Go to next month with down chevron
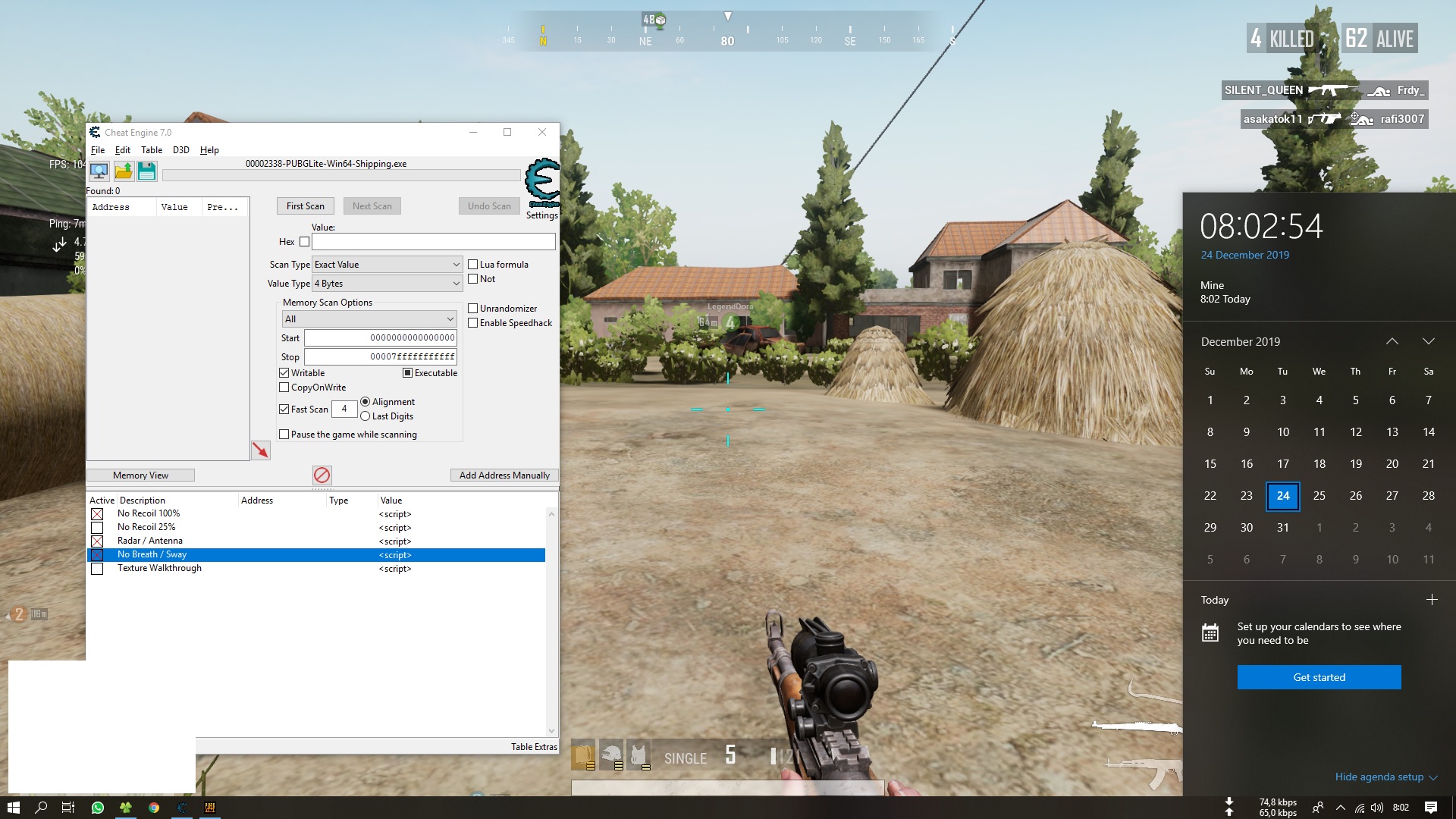This screenshot has height=819, width=1456. (x=1429, y=341)
